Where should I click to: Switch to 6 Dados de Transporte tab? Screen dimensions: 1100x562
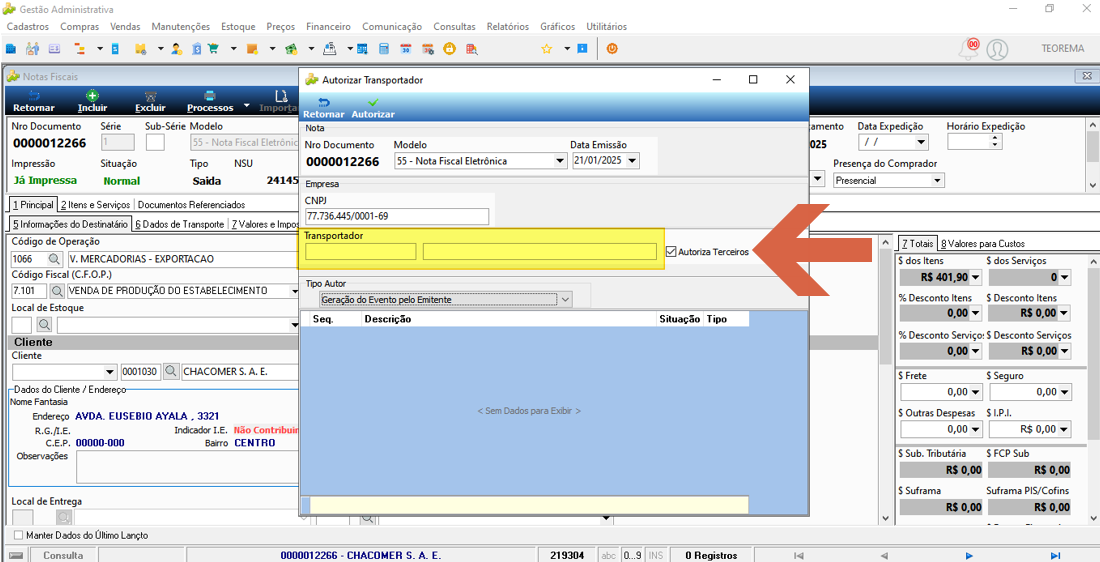(179, 225)
